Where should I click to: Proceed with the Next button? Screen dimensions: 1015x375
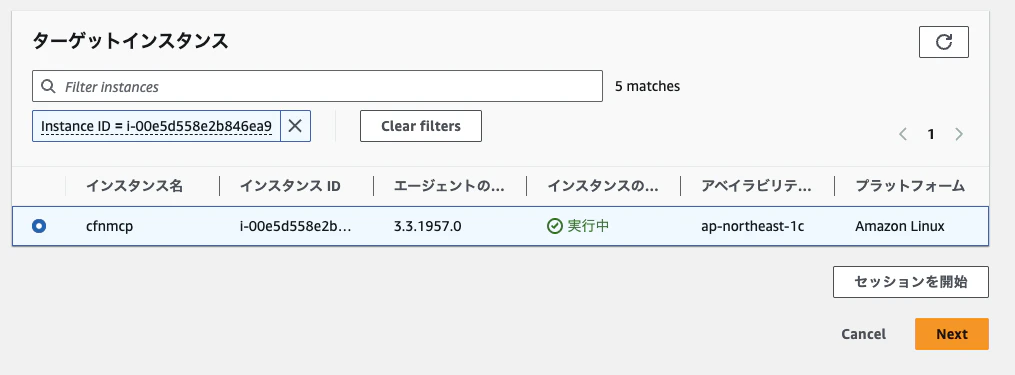tap(952, 334)
